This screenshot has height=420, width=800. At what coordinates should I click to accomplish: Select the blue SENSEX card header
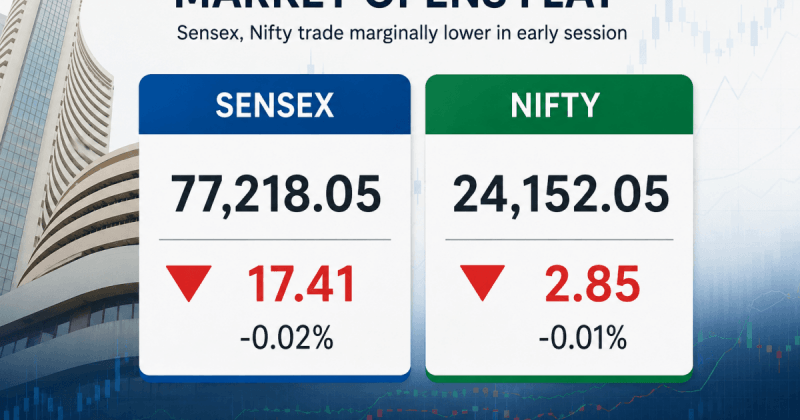click(x=274, y=105)
